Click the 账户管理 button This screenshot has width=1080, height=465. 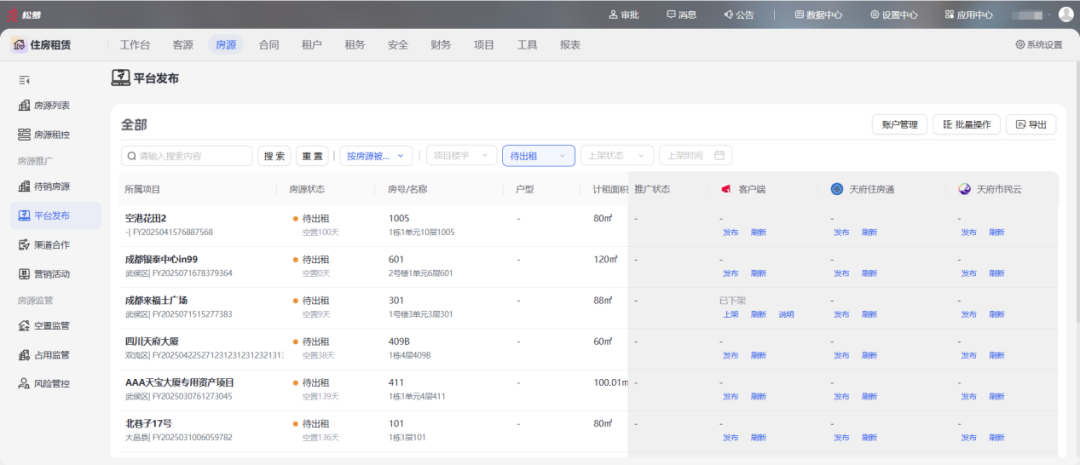[x=900, y=125]
